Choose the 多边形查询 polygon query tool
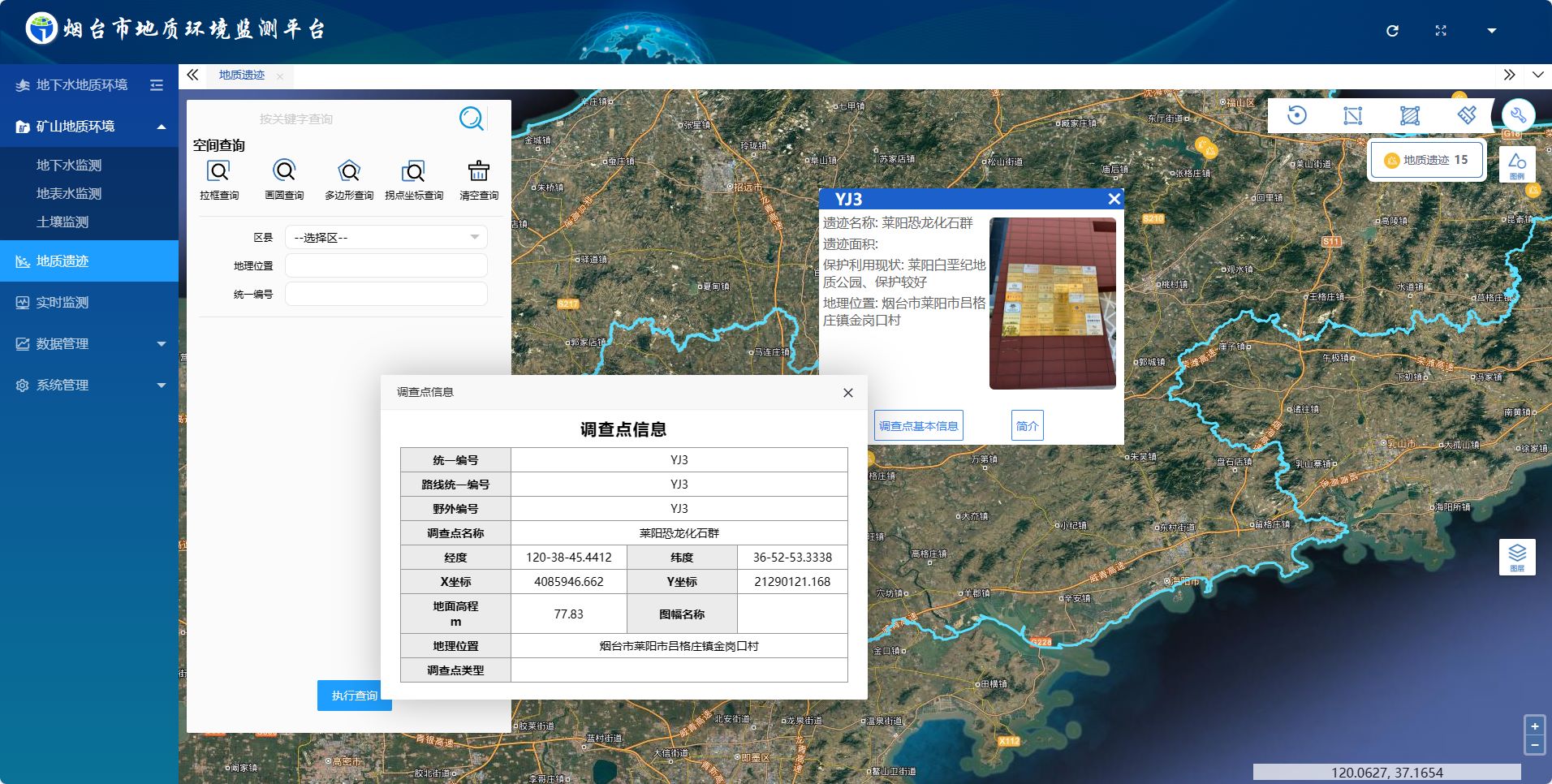 click(x=349, y=172)
